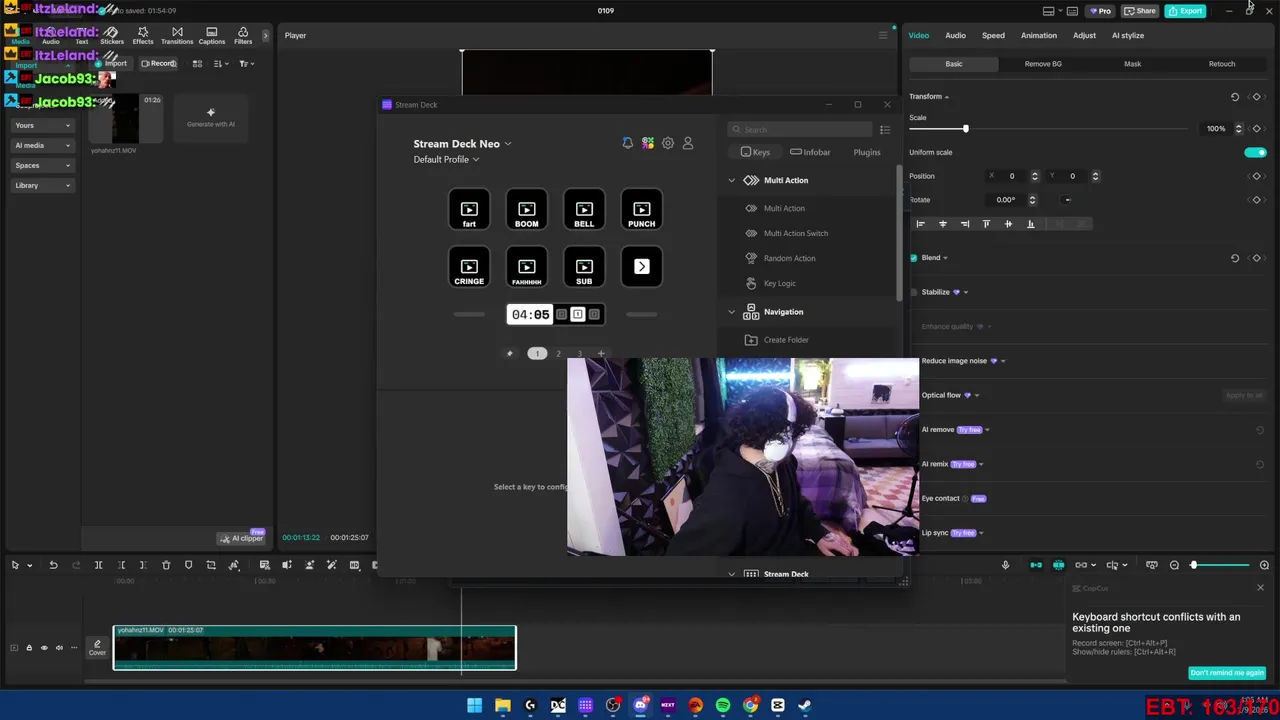1280x720 pixels.
Task: Toggle the Blend checkbox
Action: pos(913,258)
